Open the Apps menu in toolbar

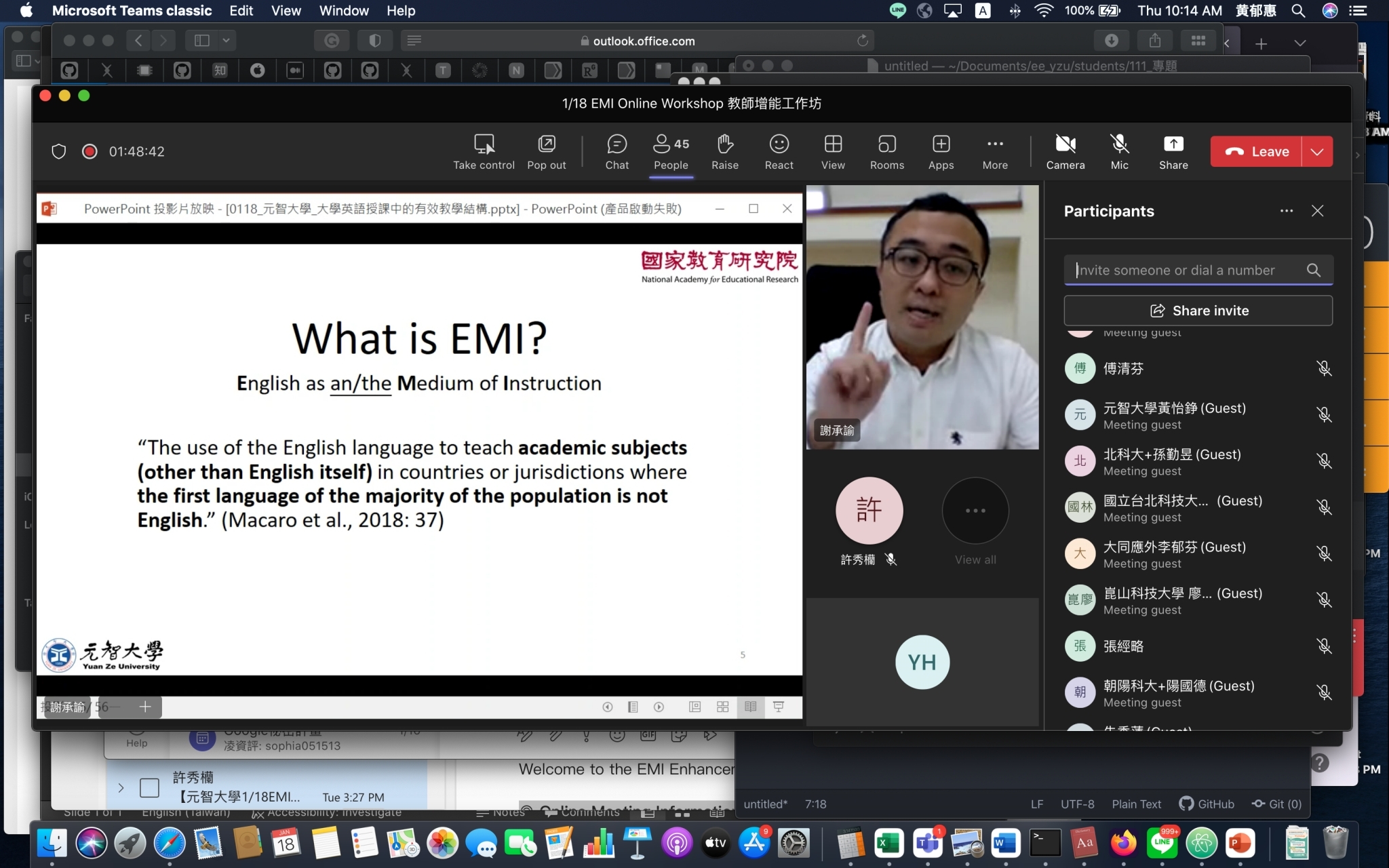[x=941, y=152]
